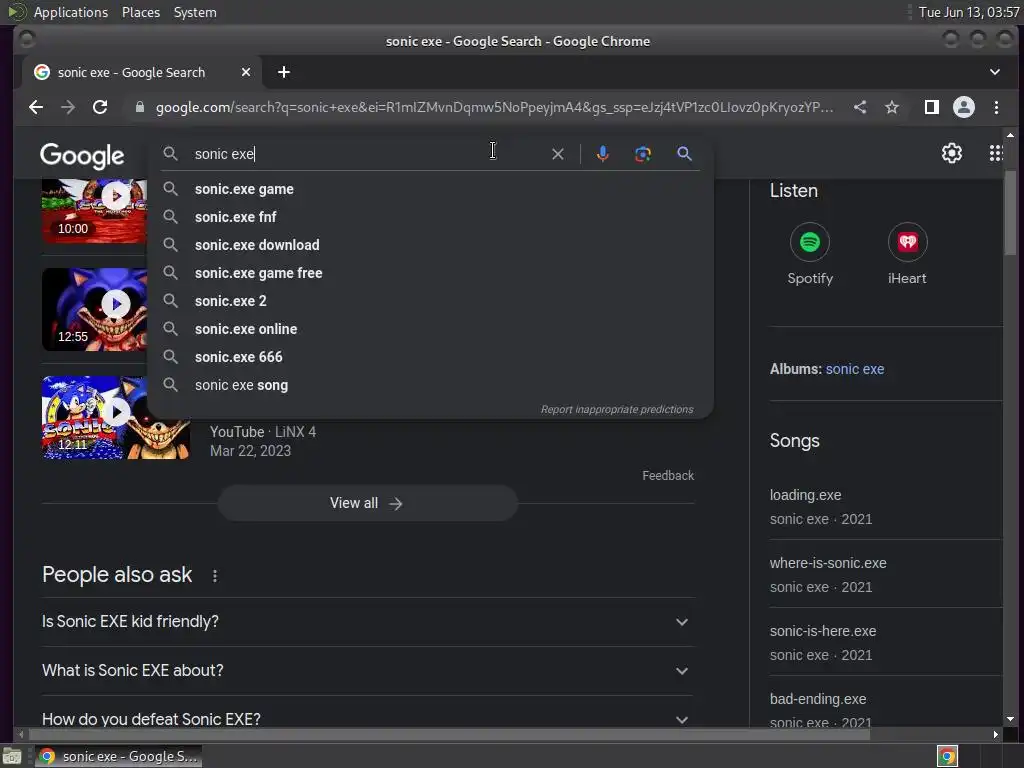
Task: Click the Google logo
Action: point(82,155)
